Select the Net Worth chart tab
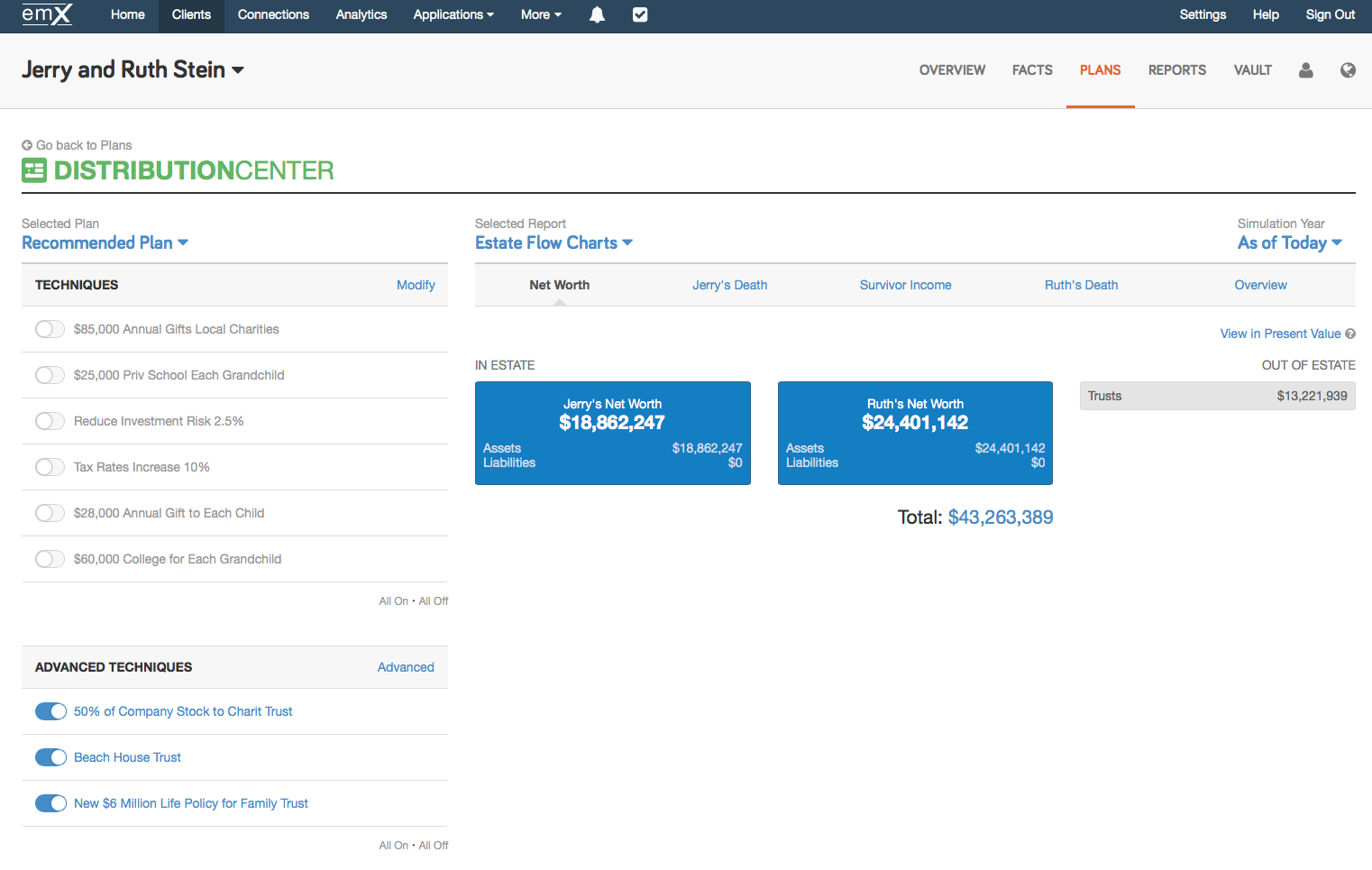Screen dimensions: 1372x870 point(560,285)
